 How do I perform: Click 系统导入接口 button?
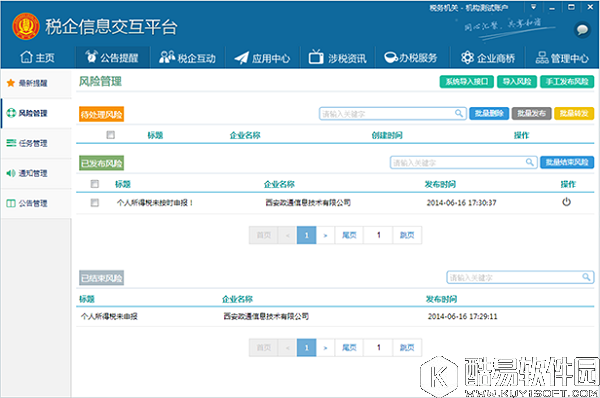(x=467, y=82)
